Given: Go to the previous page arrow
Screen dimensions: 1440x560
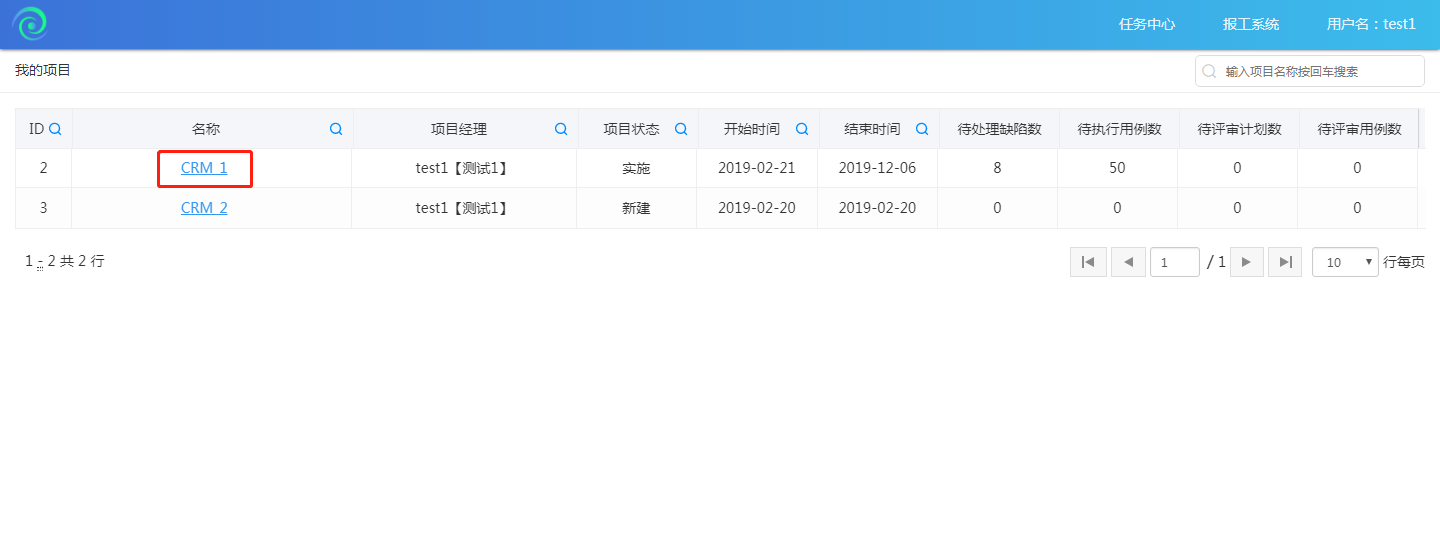Looking at the screenshot, I should click(1128, 262).
